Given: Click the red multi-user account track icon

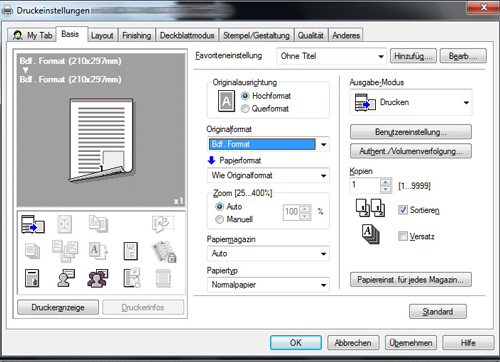Looking at the screenshot, I should pos(98,278).
